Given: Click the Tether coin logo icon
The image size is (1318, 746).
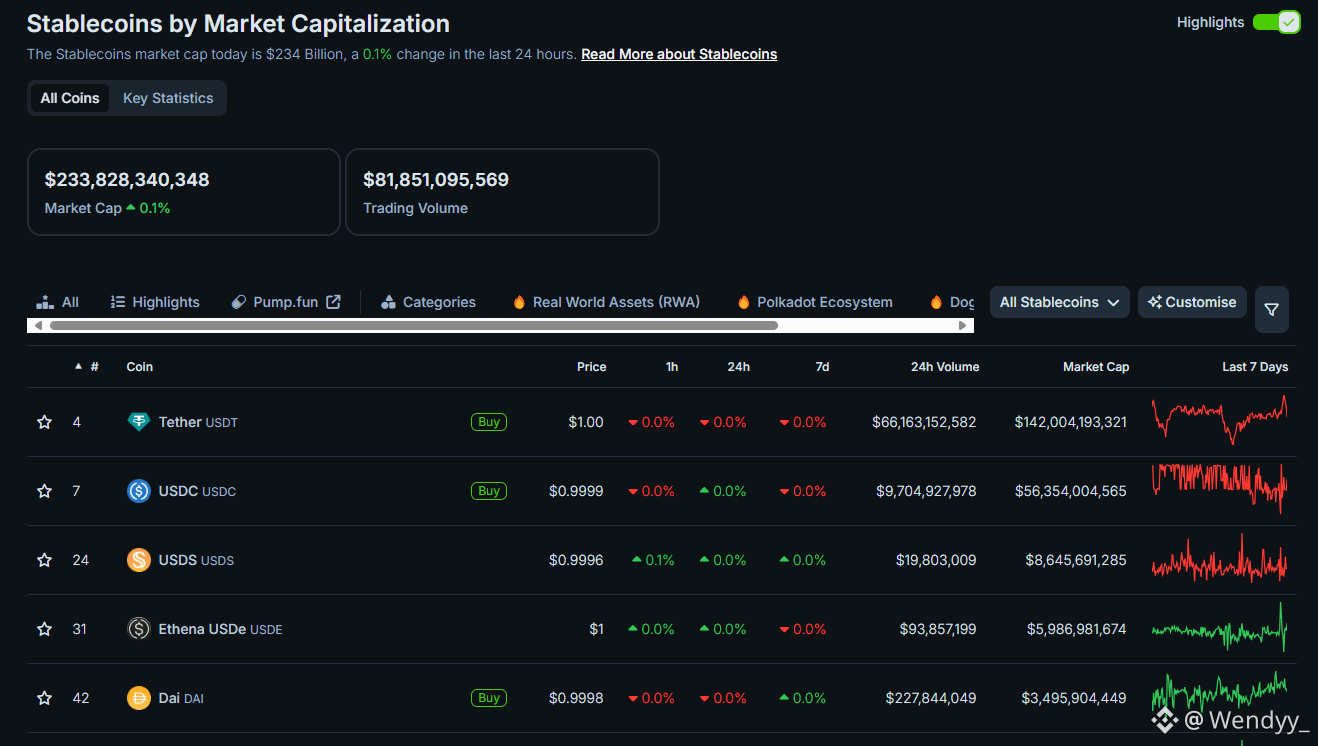Looking at the screenshot, I should tap(139, 422).
